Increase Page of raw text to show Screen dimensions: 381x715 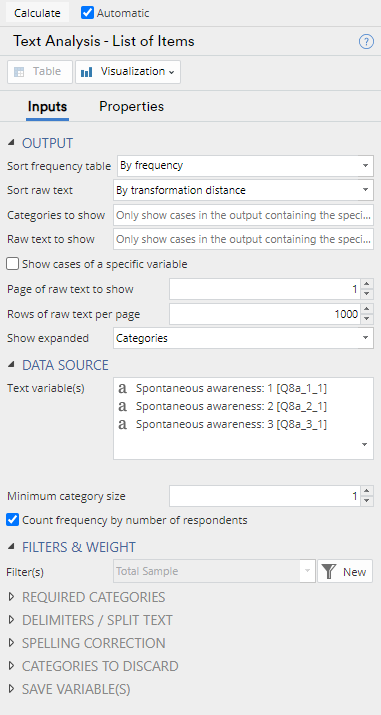367,285
